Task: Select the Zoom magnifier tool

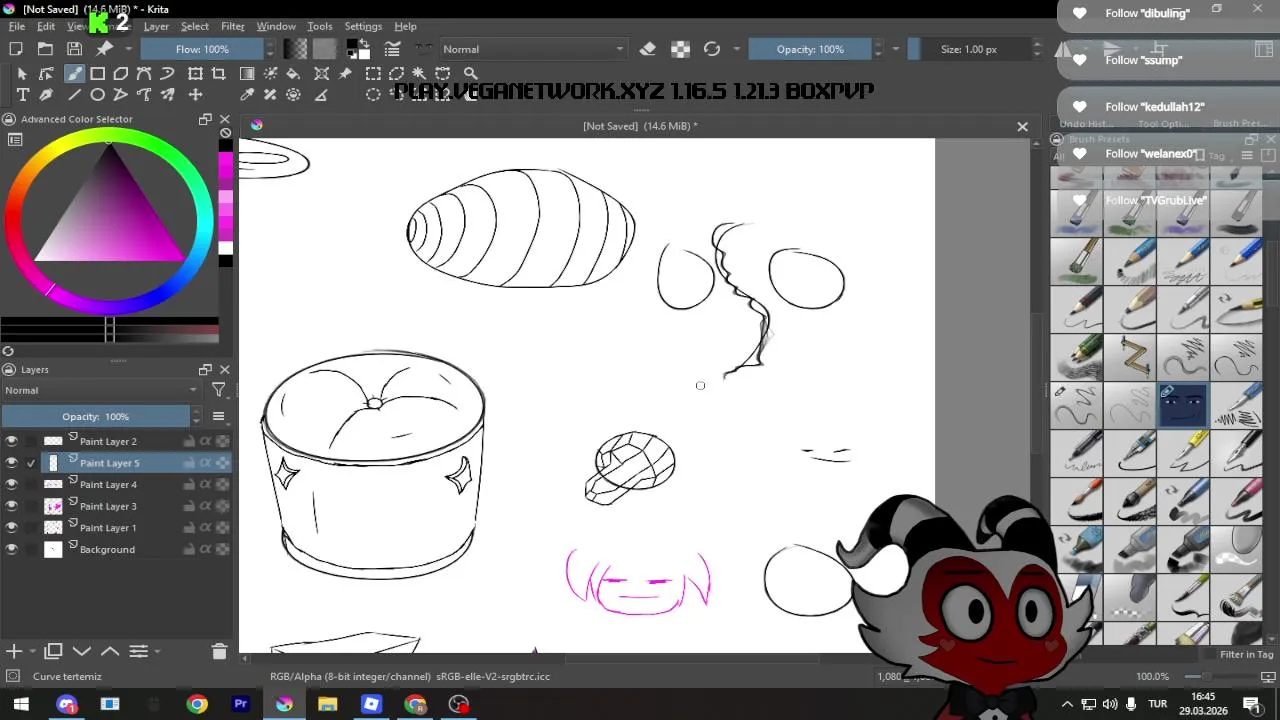Action: [x=470, y=74]
